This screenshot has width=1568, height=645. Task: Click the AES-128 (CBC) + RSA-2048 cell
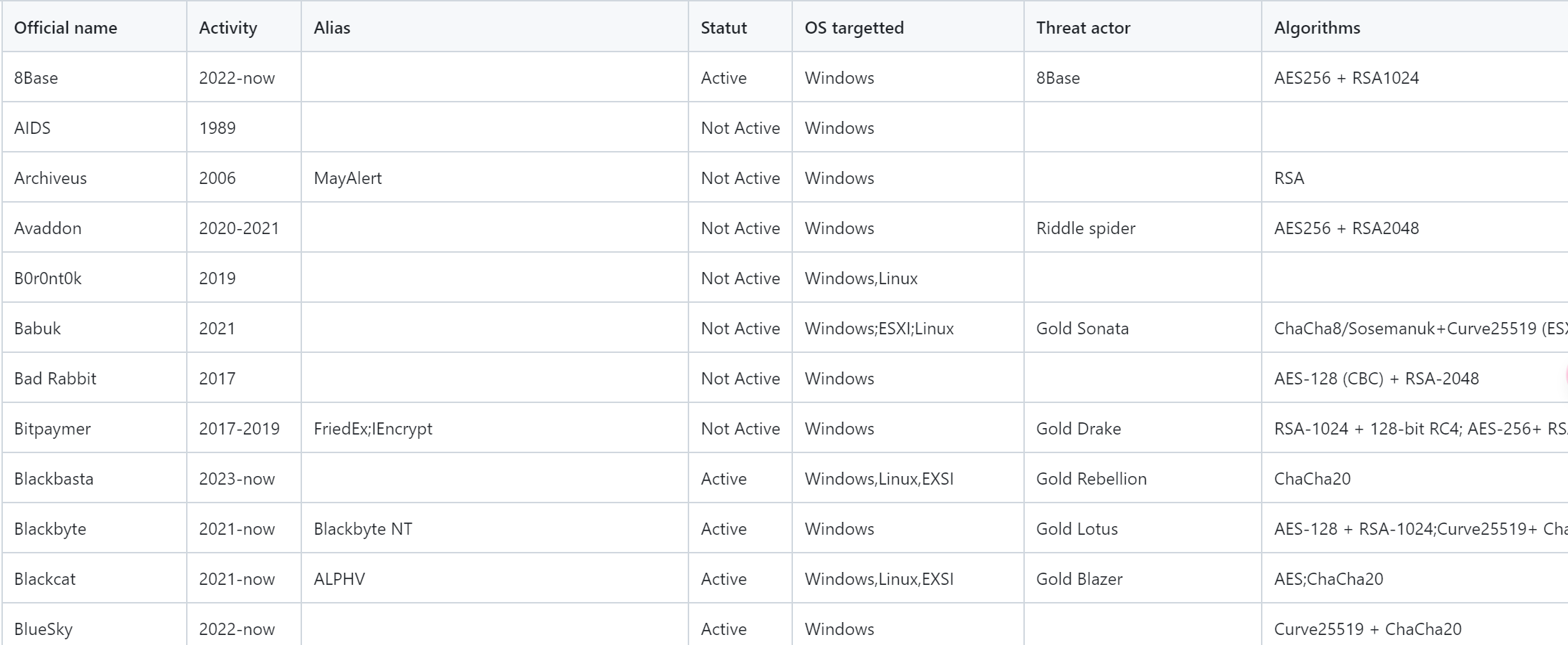pos(1376,379)
